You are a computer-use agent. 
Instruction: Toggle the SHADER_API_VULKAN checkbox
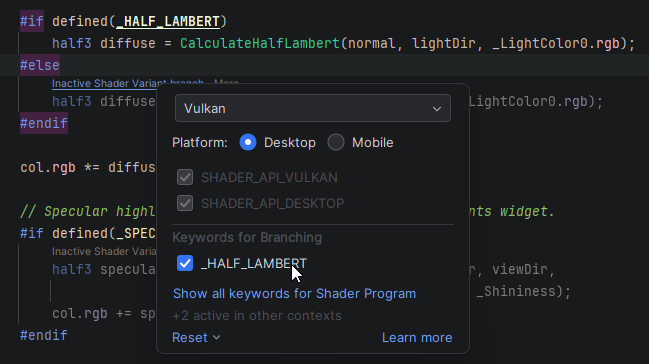pos(185,177)
